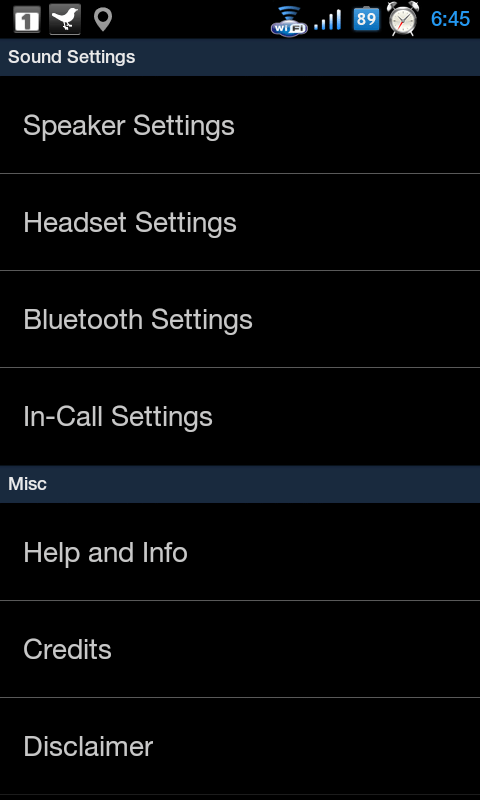Open In-Call Settings
Screen dimensions: 480x800
pyautogui.click(x=240, y=416)
